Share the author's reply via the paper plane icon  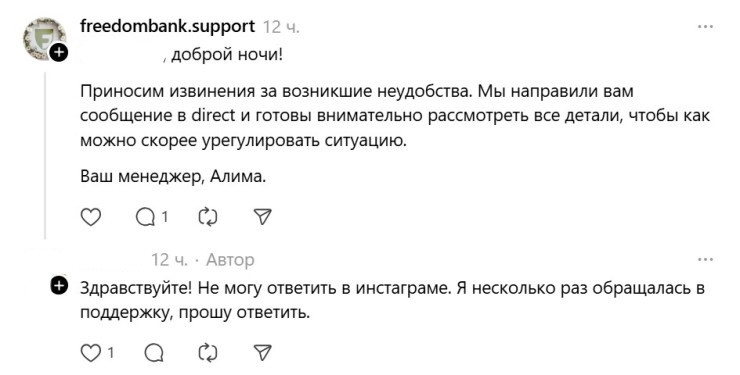click(x=262, y=352)
